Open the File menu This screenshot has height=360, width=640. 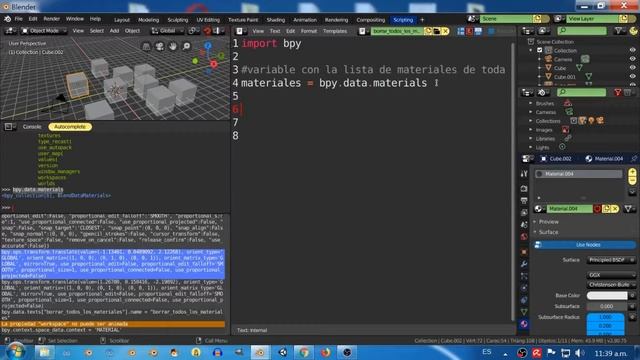click(19, 19)
